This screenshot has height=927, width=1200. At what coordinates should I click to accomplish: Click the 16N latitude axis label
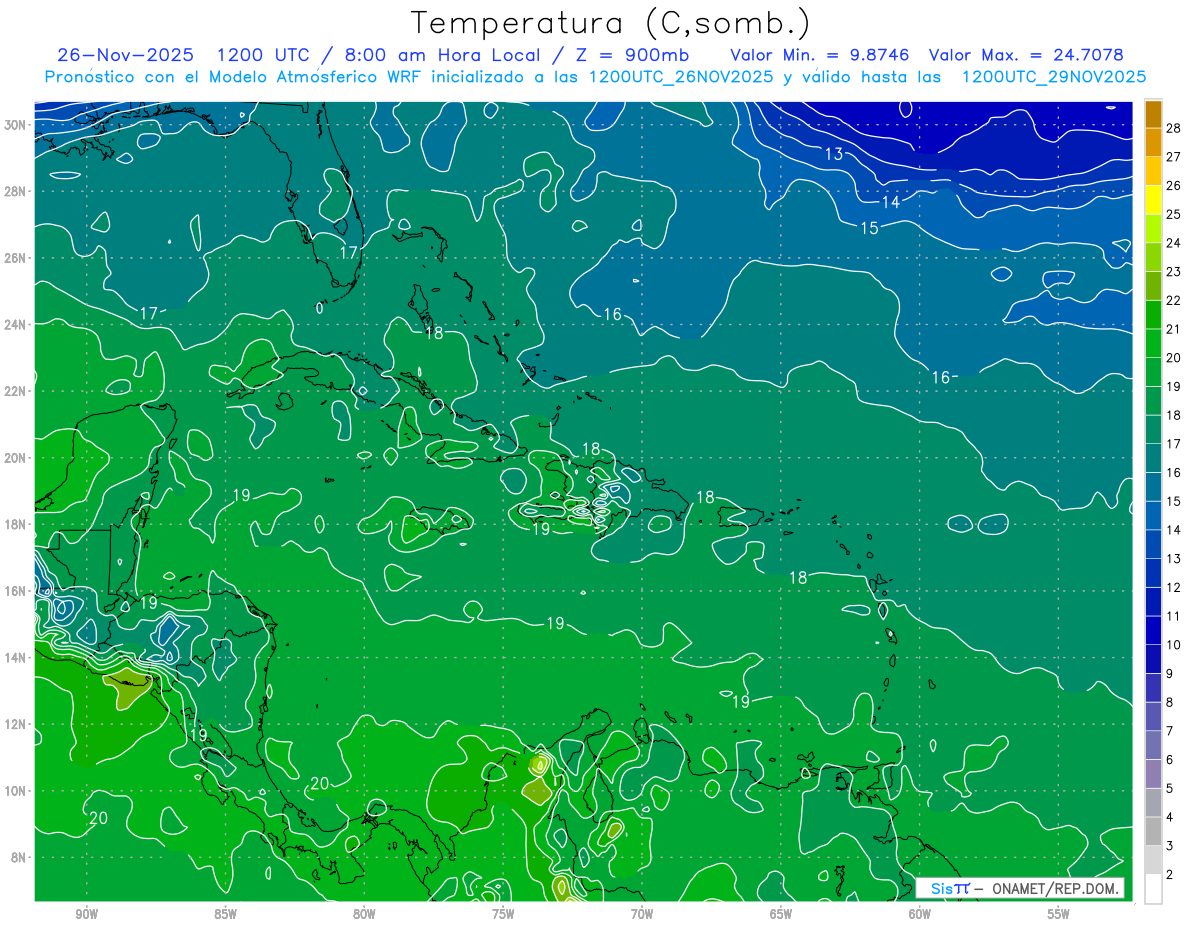[x=16, y=590]
